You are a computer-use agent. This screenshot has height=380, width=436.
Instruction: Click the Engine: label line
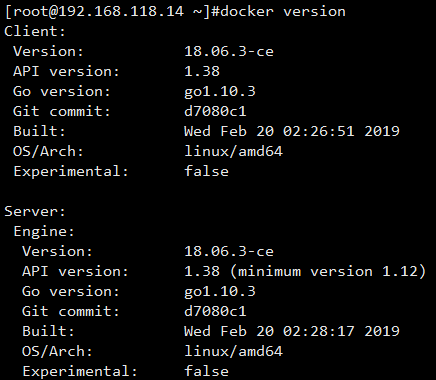(x=44, y=231)
